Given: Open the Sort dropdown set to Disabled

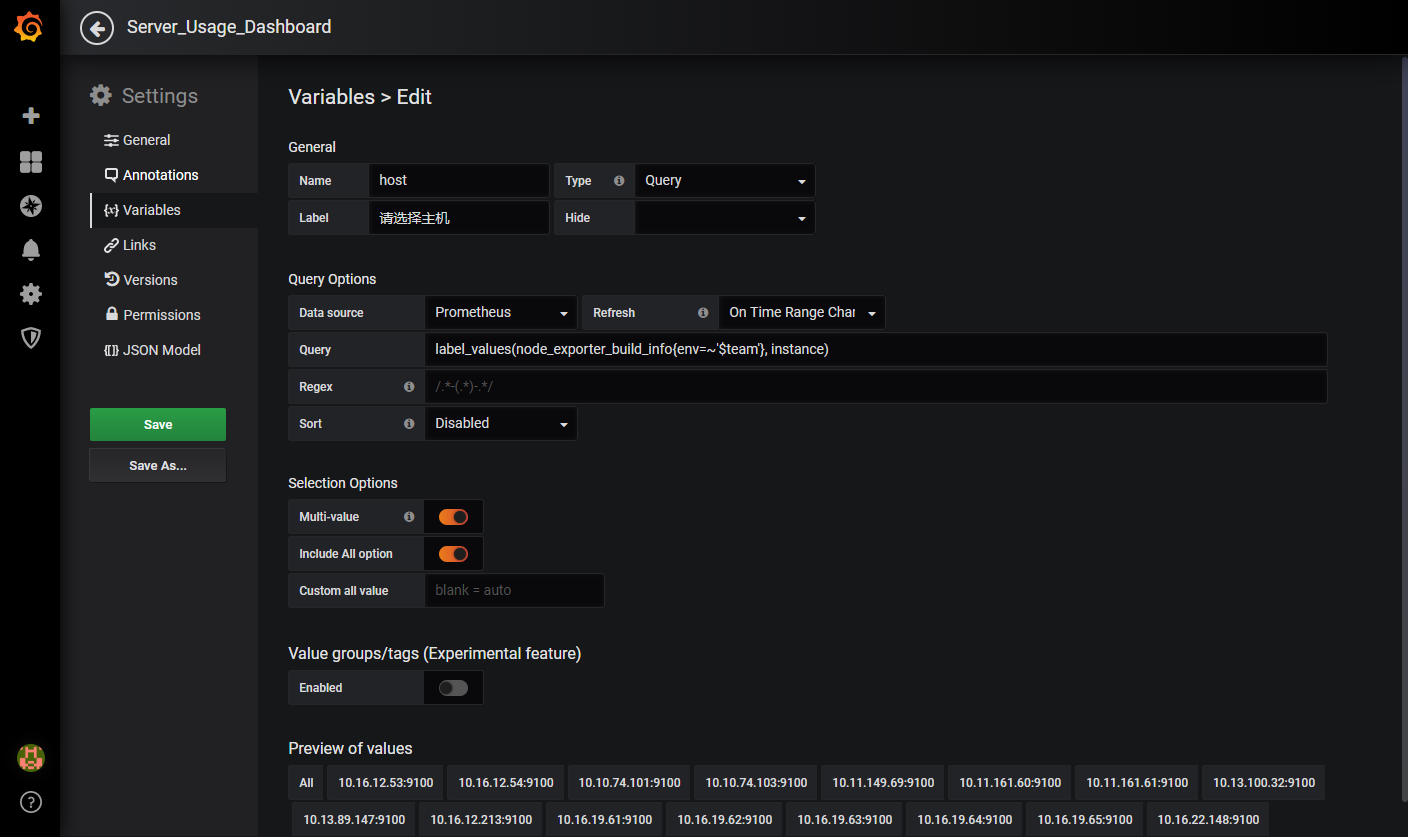Looking at the screenshot, I should [x=500, y=424].
